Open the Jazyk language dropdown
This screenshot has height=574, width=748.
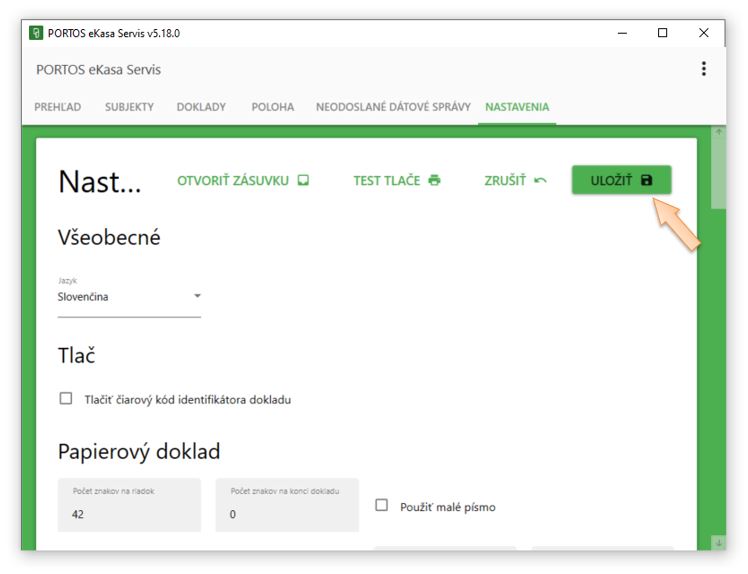click(x=129, y=297)
